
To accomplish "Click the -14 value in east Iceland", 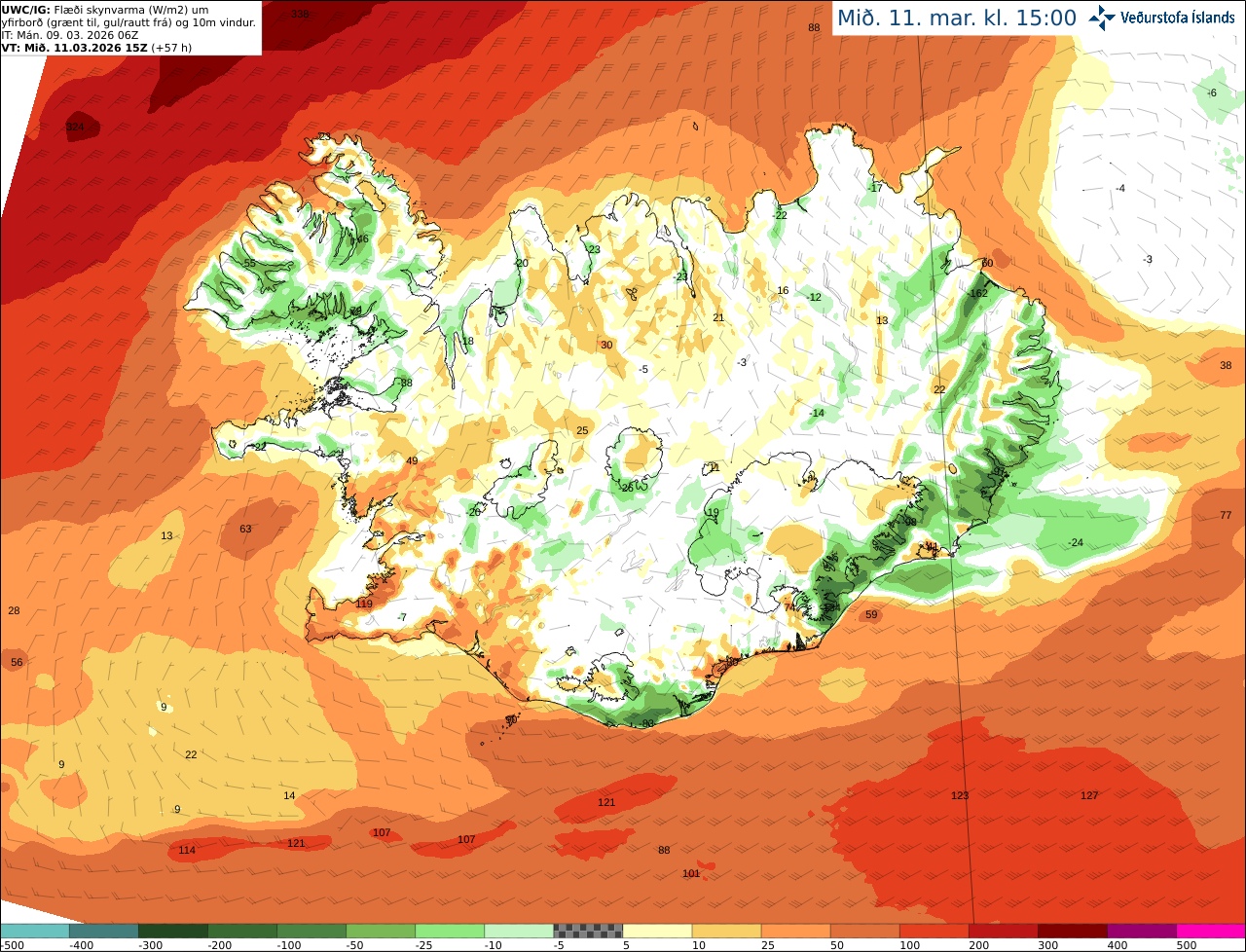I will pos(816,413).
